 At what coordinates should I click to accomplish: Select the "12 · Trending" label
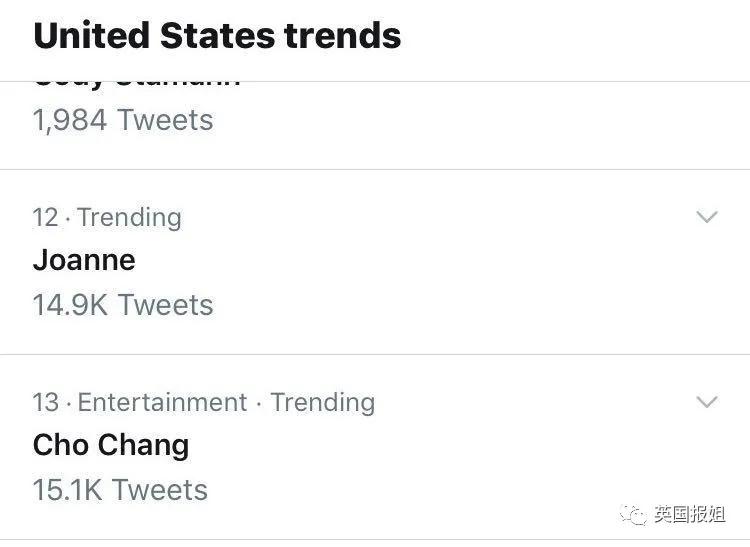click(107, 217)
